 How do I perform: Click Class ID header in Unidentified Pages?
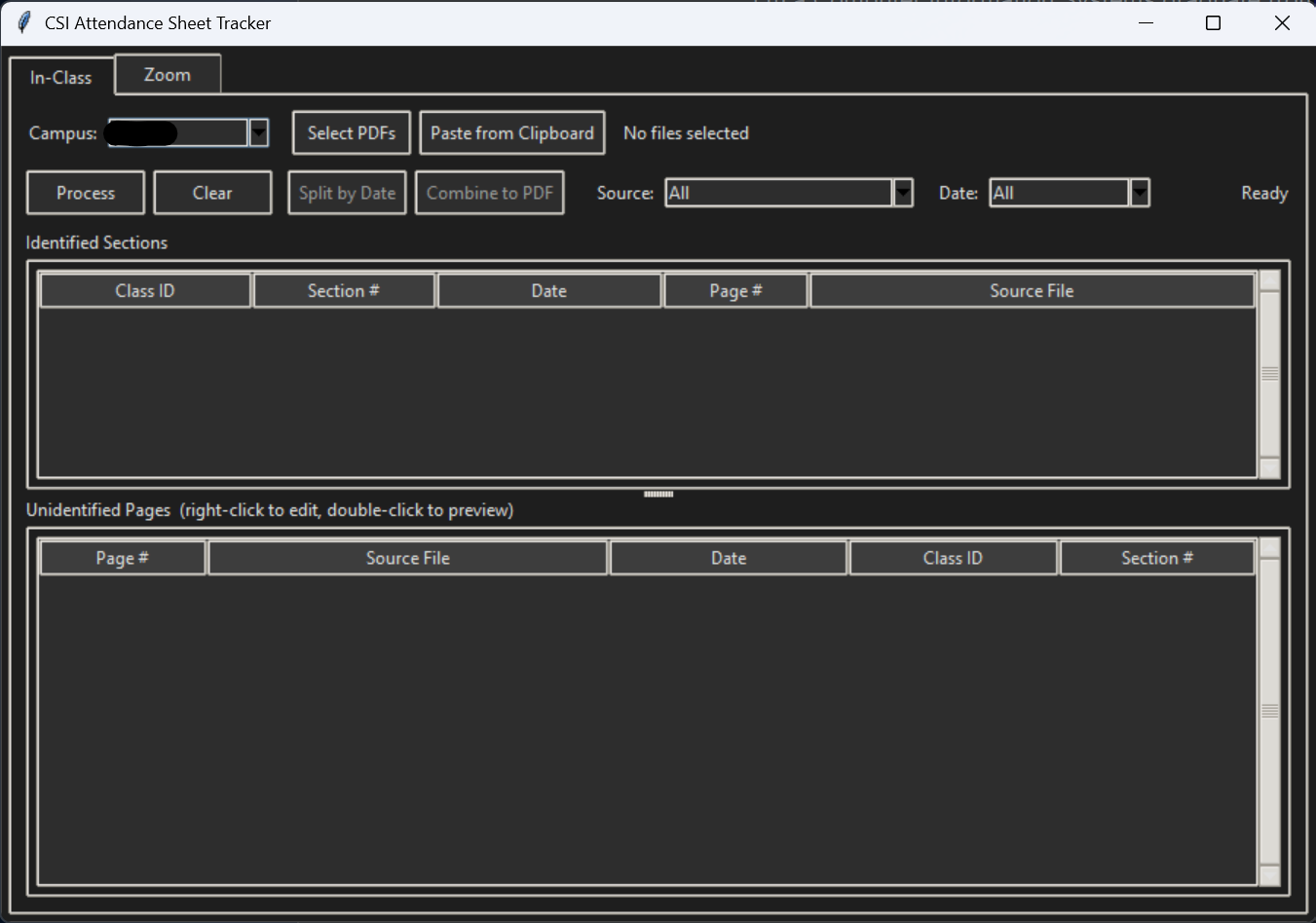click(954, 558)
